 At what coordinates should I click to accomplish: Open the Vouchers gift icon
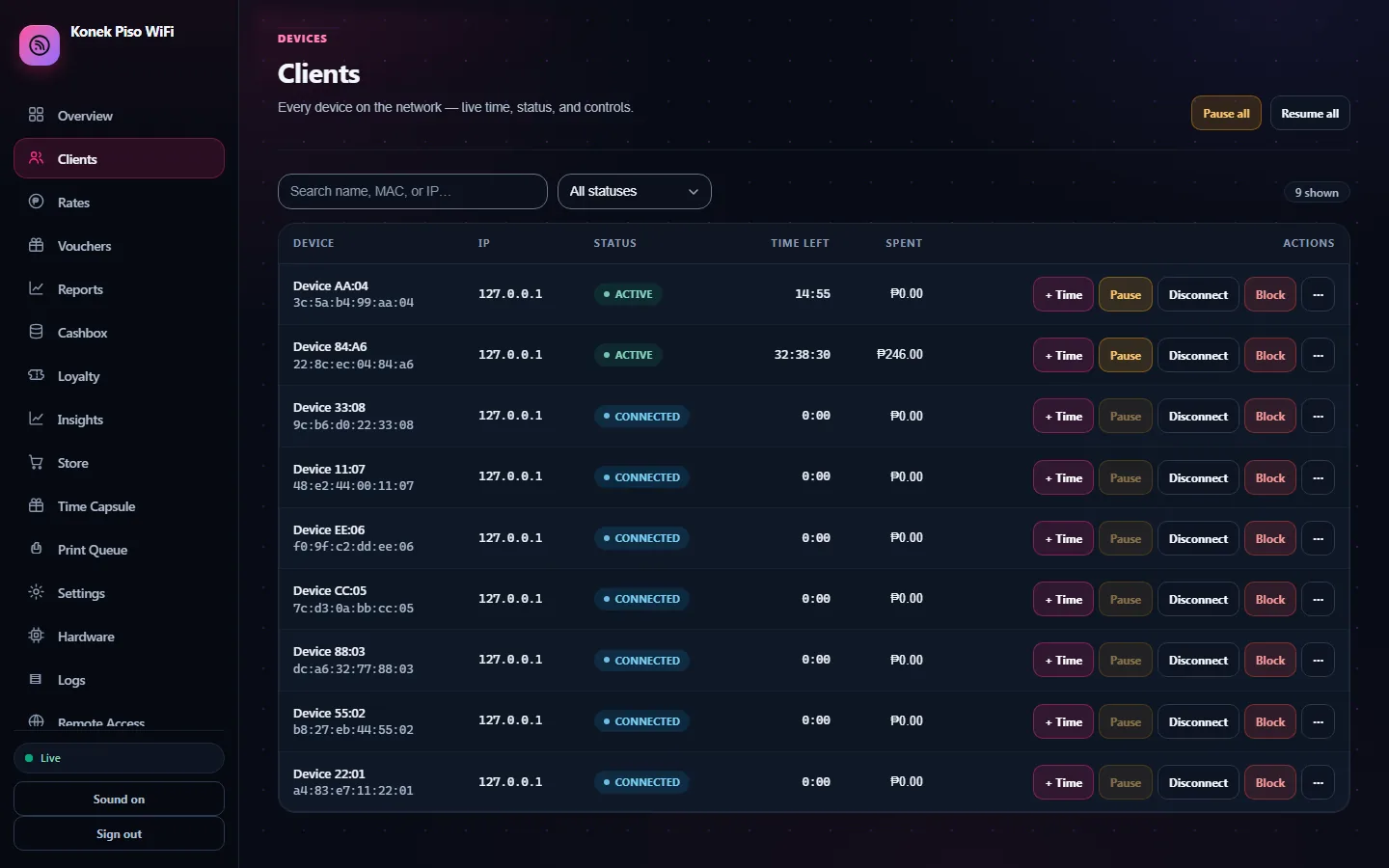tap(37, 245)
